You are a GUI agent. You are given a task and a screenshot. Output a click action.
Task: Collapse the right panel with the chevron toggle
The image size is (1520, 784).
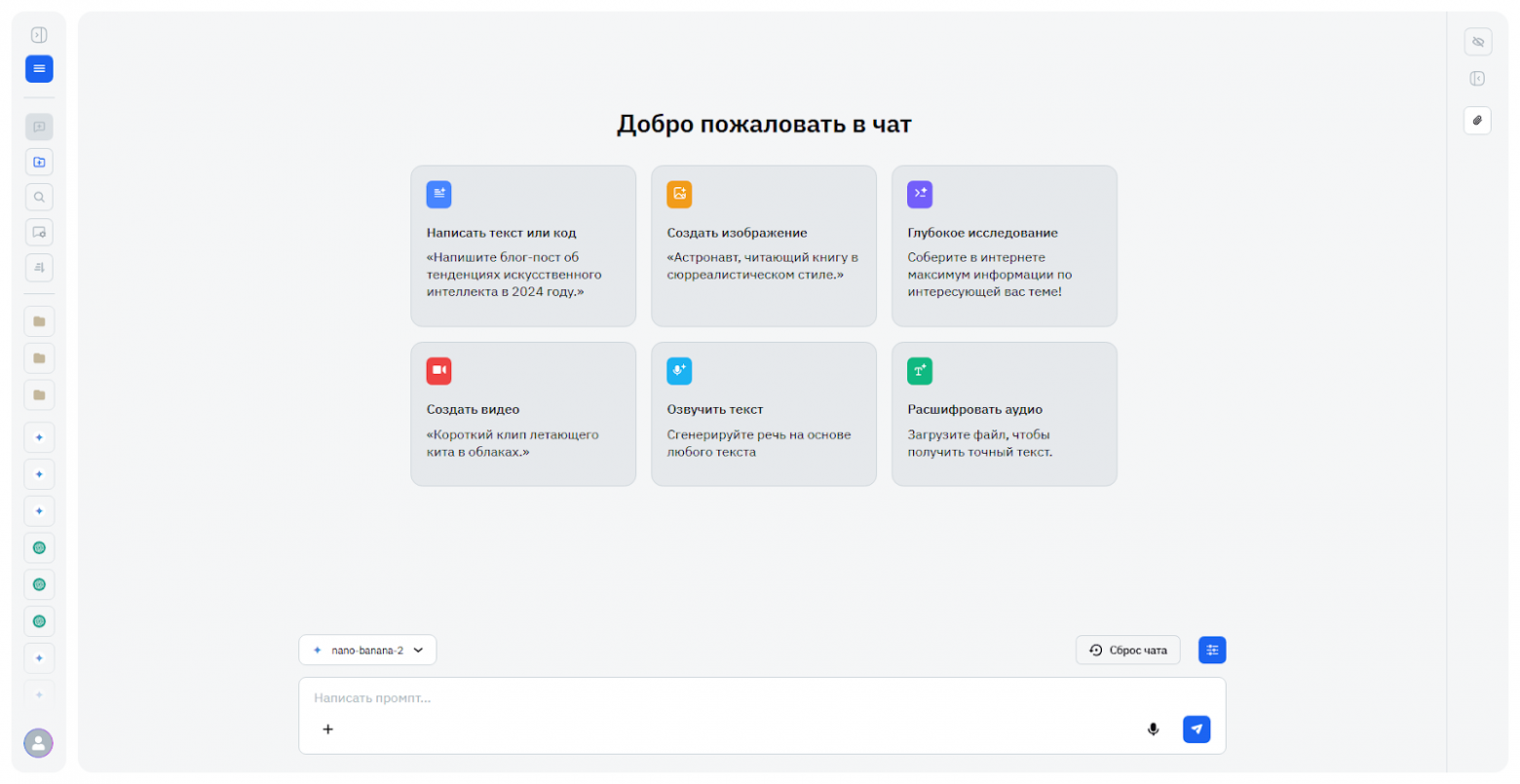coord(1478,78)
